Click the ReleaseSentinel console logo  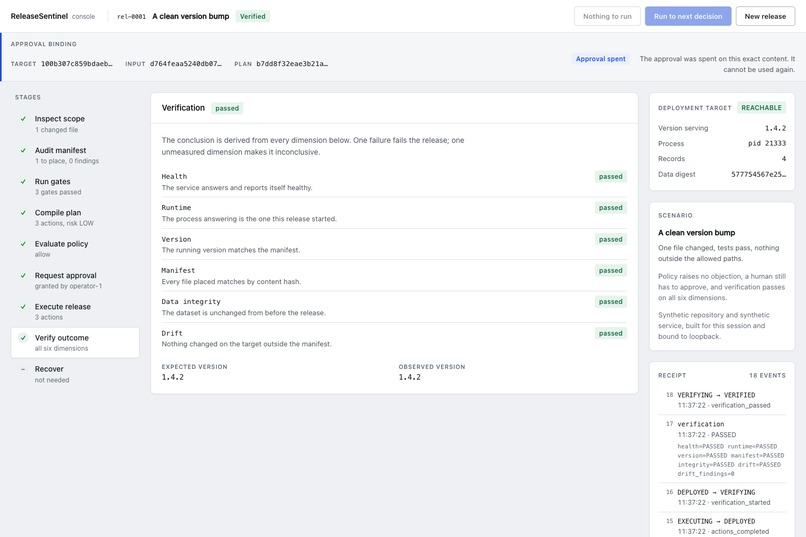[x=53, y=16]
